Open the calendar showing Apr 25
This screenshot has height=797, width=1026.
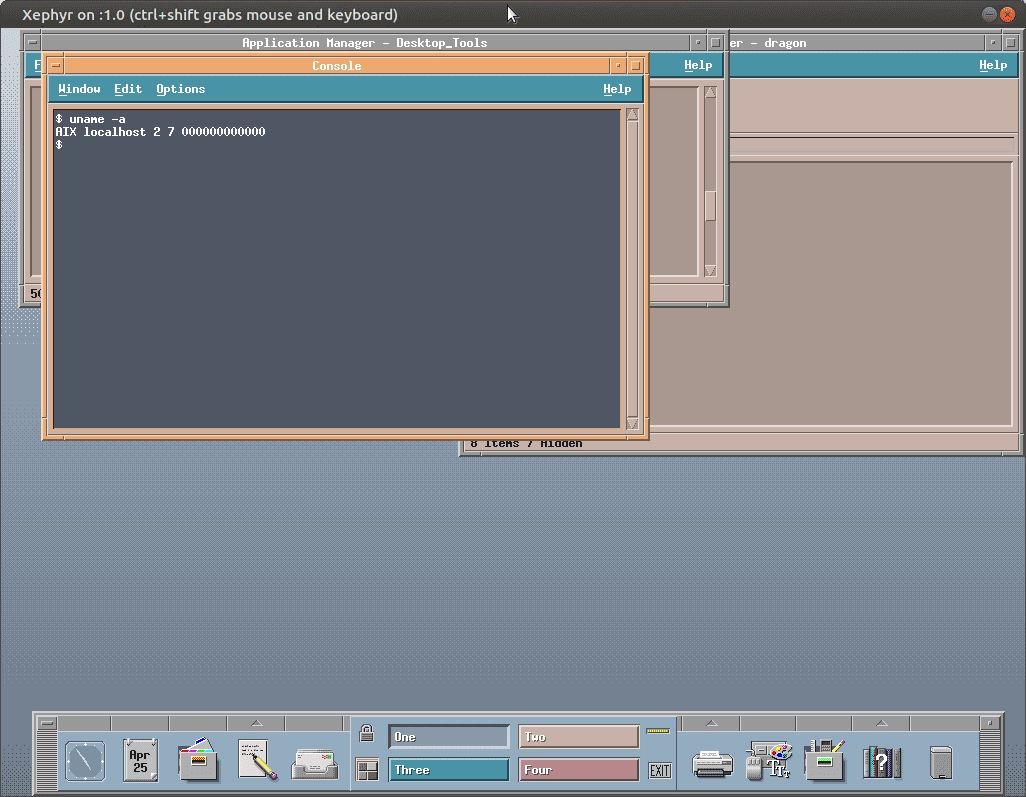[x=140, y=760]
